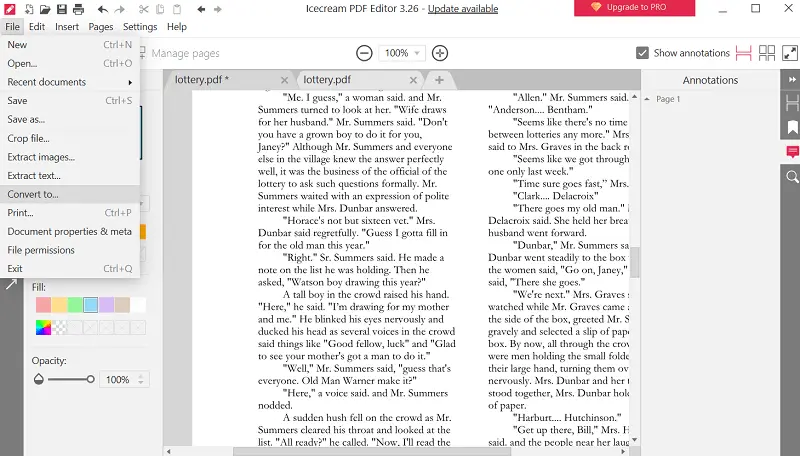Open the Help menu
This screenshot has height=456, width=800.
pyautogui.click(x=177, y=27)
